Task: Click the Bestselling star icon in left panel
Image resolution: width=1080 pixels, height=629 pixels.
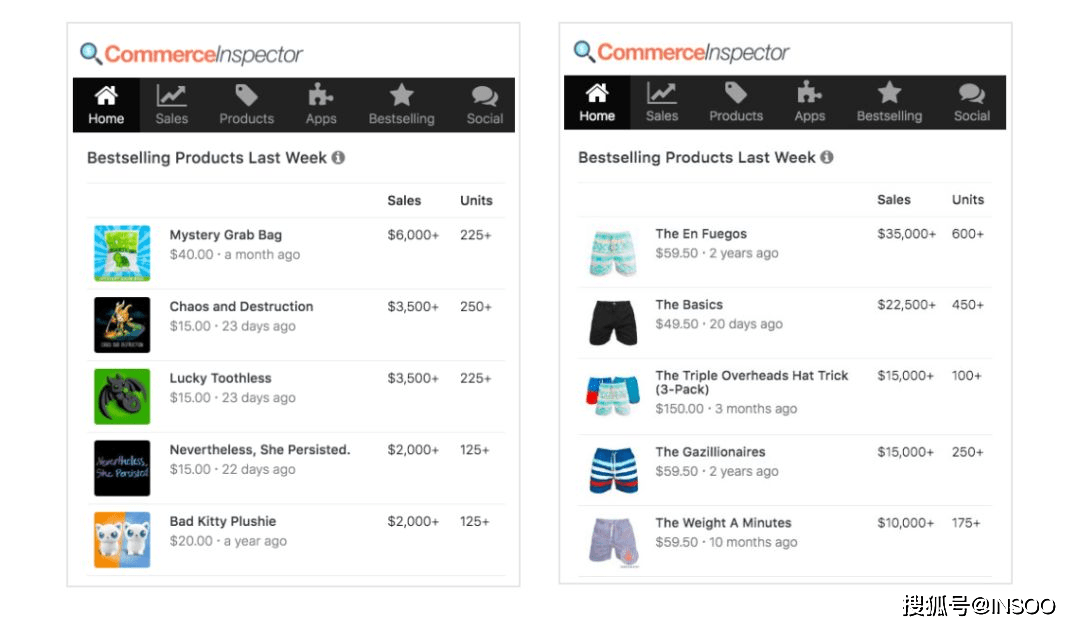Action: point(401,96)
